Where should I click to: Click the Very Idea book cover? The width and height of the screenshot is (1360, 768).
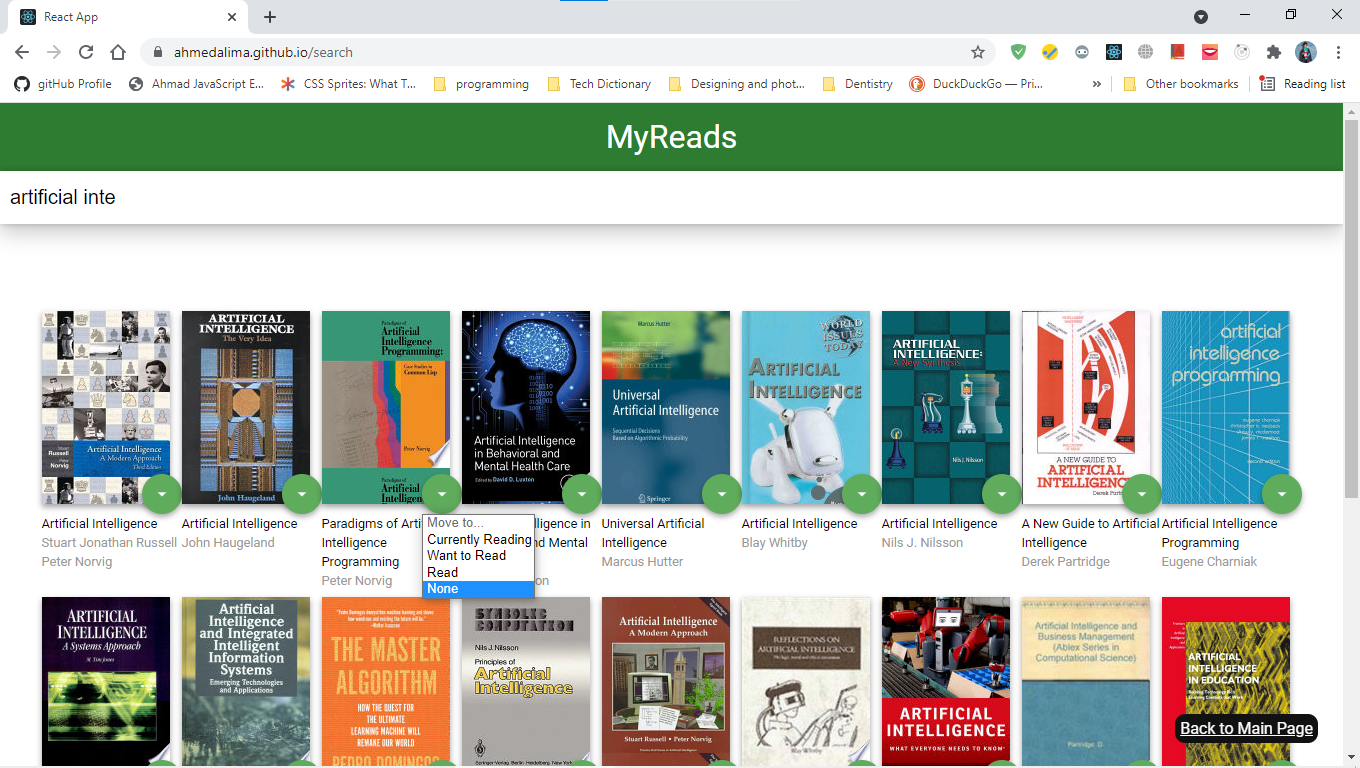[246, 407]
